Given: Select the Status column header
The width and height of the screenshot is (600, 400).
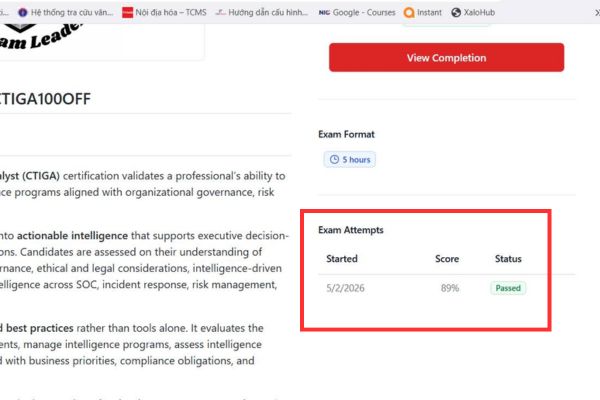Looking at the screenshot, I should pos(508,259).
